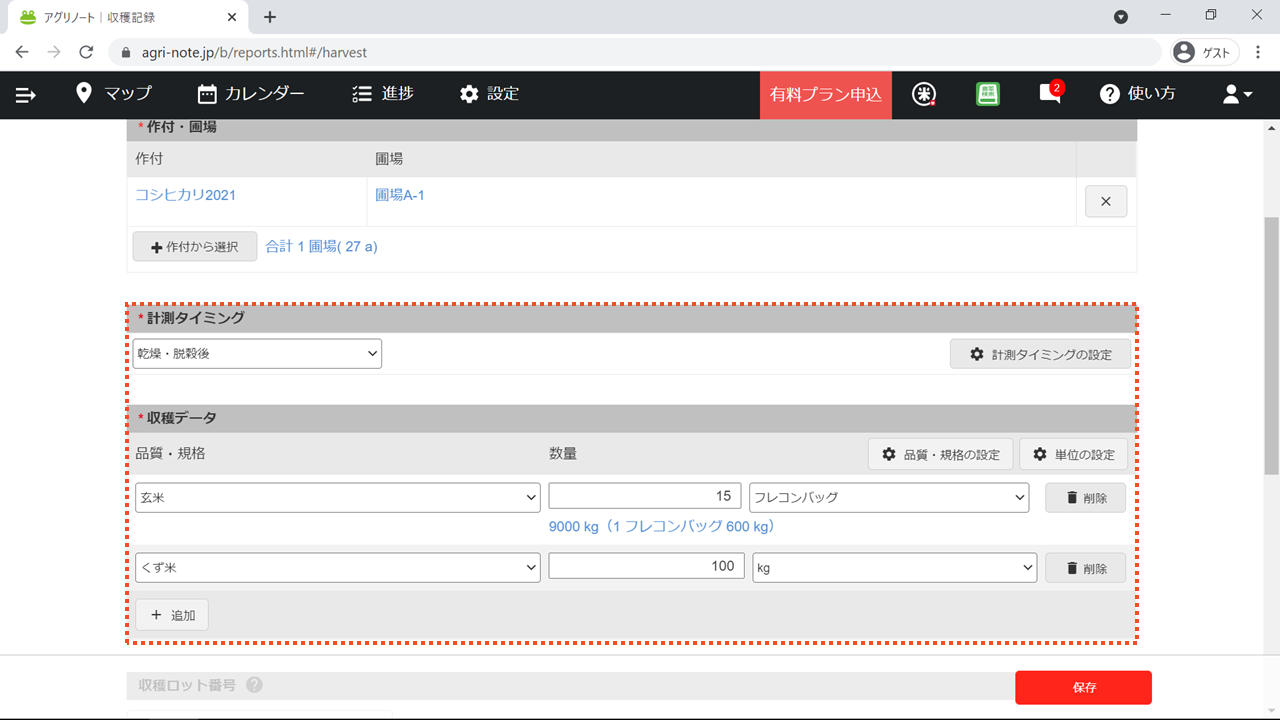Open 計測タイミングの設定 settings
Image resolution: width=1280 pixels, height=720 pixels.
(x=1040, y=354)
